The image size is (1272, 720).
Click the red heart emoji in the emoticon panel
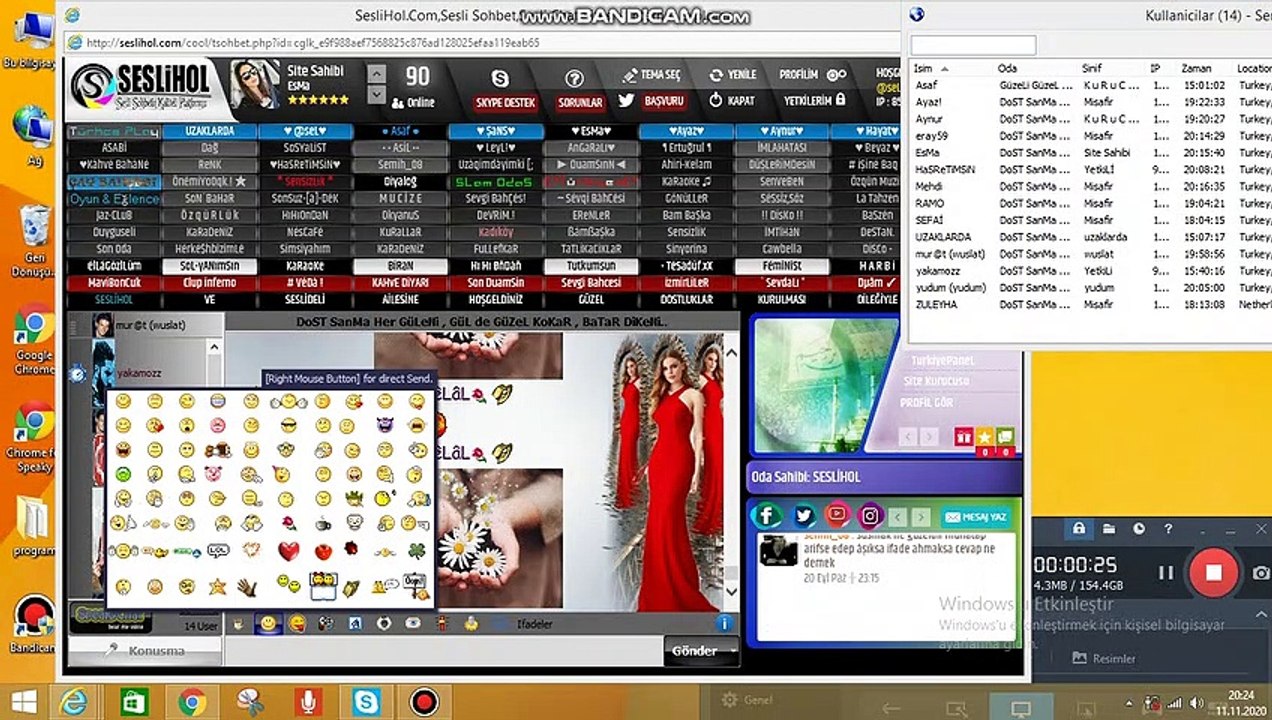[x=289, y=551]
